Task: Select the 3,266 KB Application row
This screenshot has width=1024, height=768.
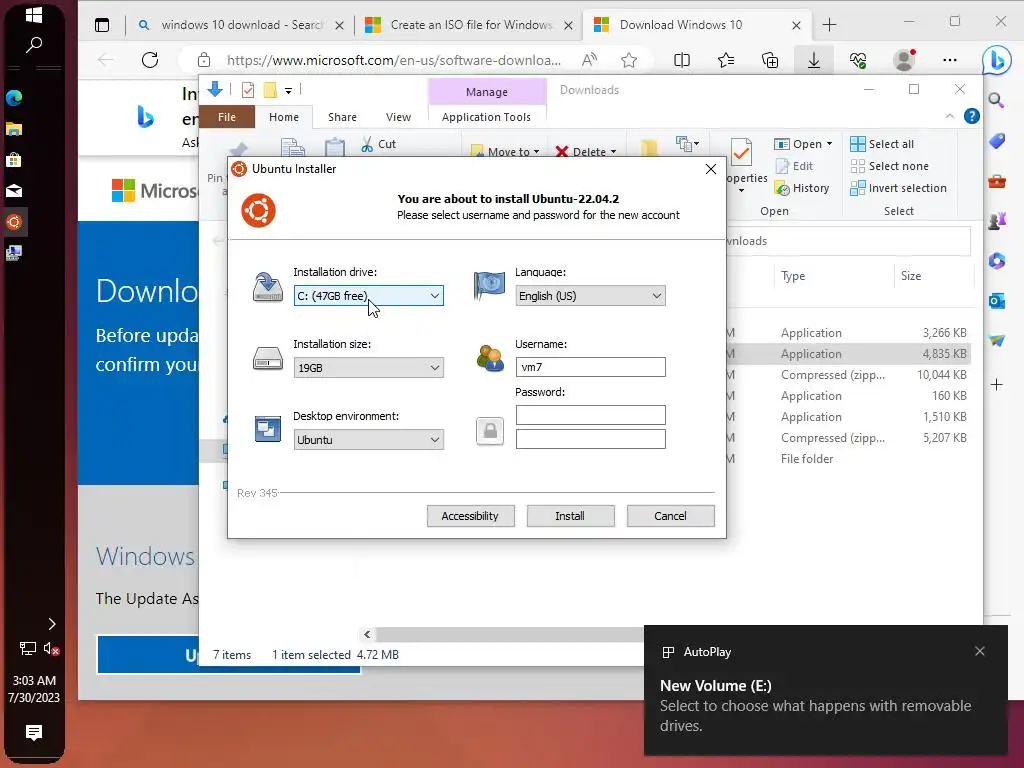Action: pyautogui.click(x=849, y=333)
